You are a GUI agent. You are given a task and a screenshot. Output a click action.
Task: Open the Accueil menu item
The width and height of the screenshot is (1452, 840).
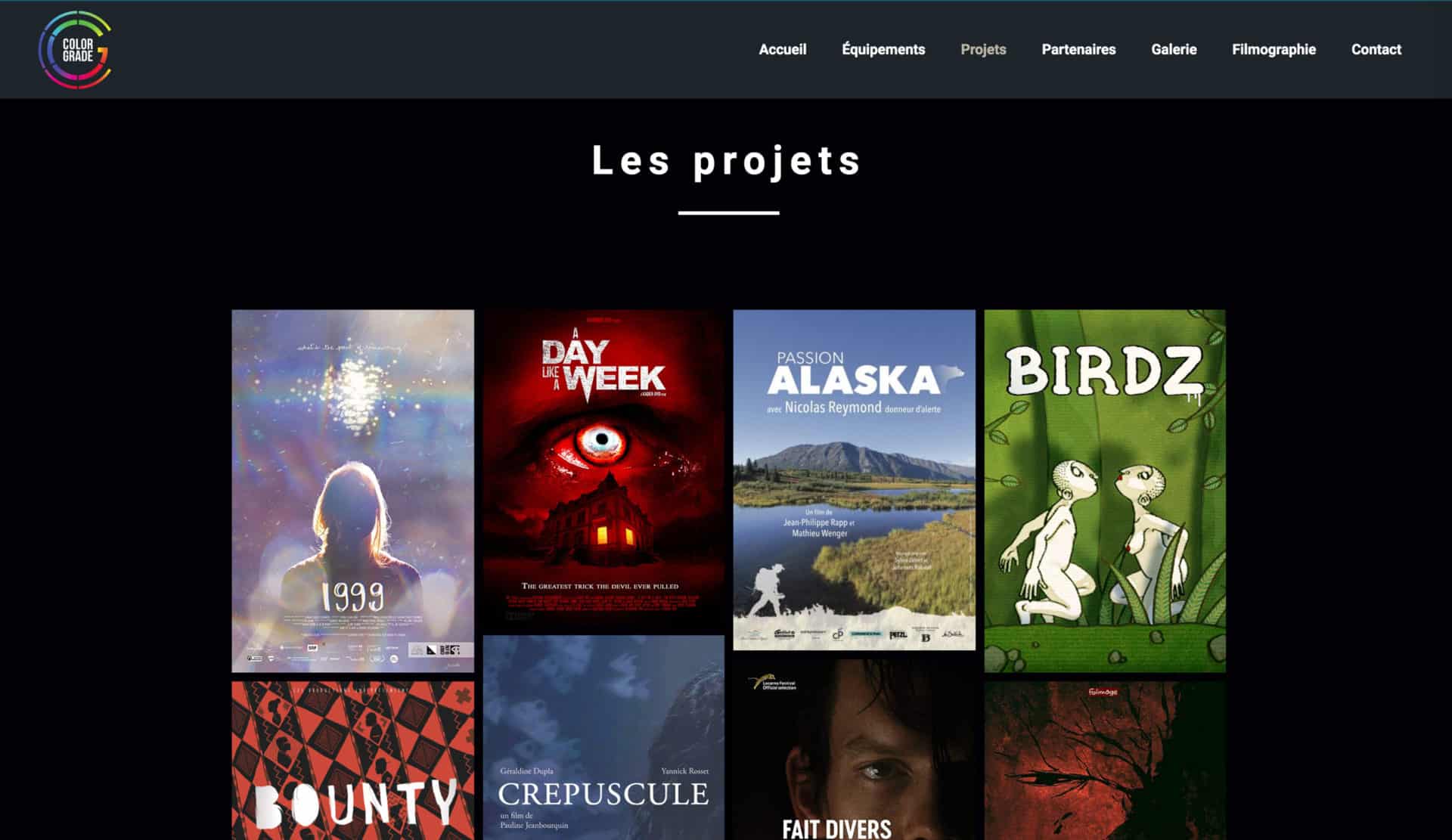point(782,49)
